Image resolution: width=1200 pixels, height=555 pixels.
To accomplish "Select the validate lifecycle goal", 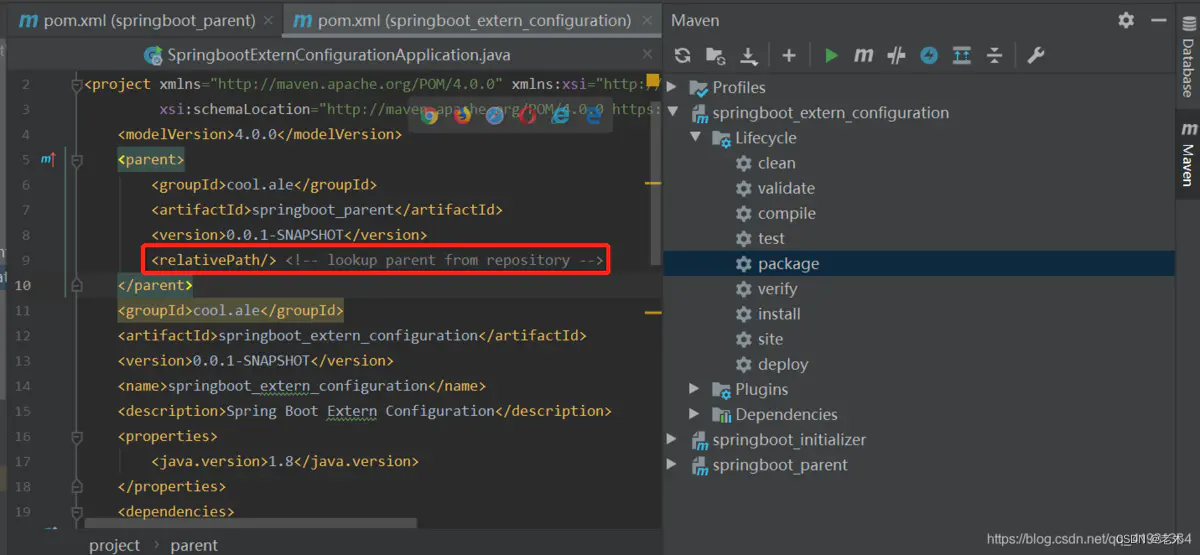I will (x=786, y=188).
